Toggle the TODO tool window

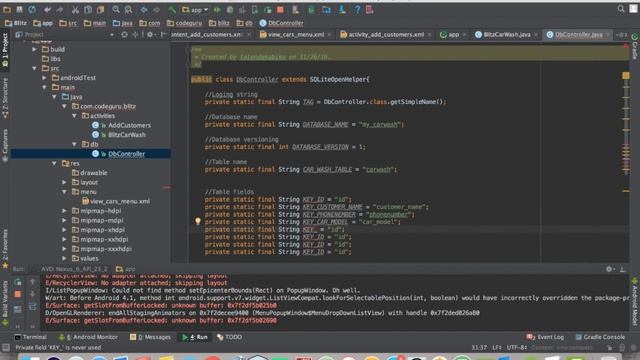(x=229, y=337)
